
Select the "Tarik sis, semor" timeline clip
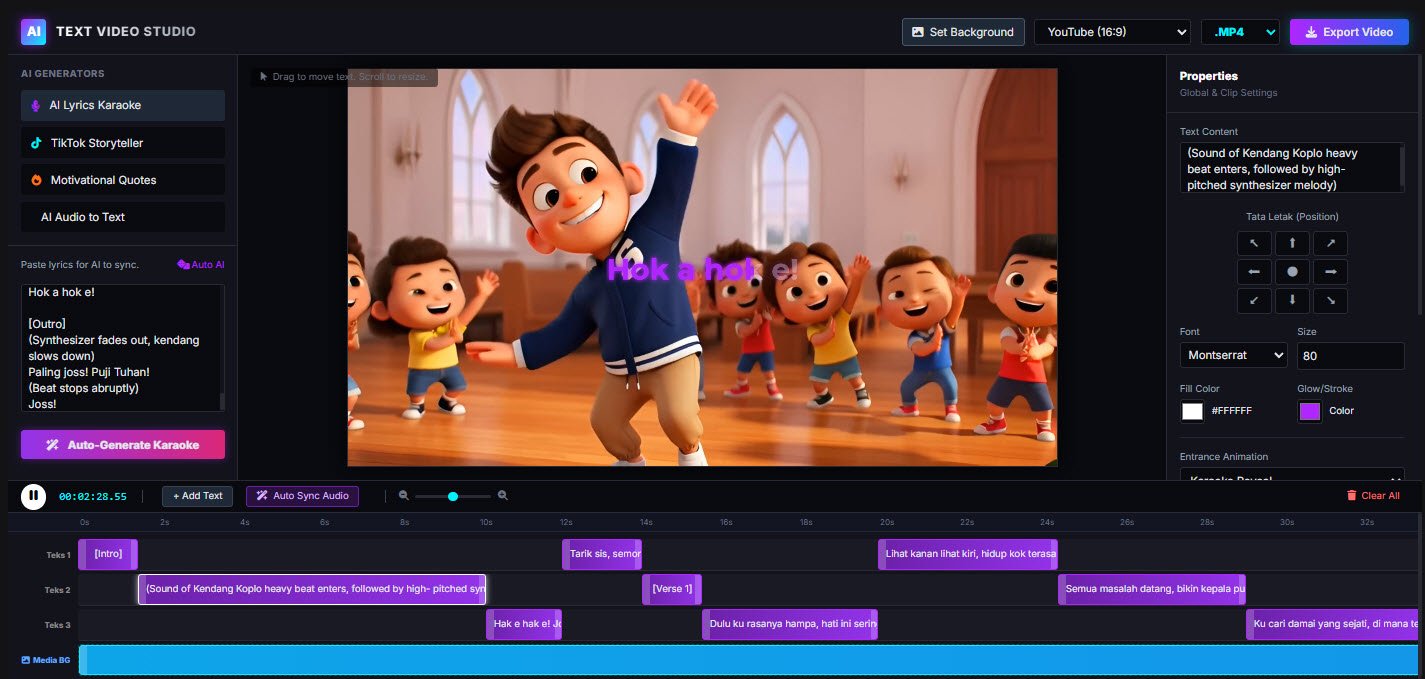602,554
